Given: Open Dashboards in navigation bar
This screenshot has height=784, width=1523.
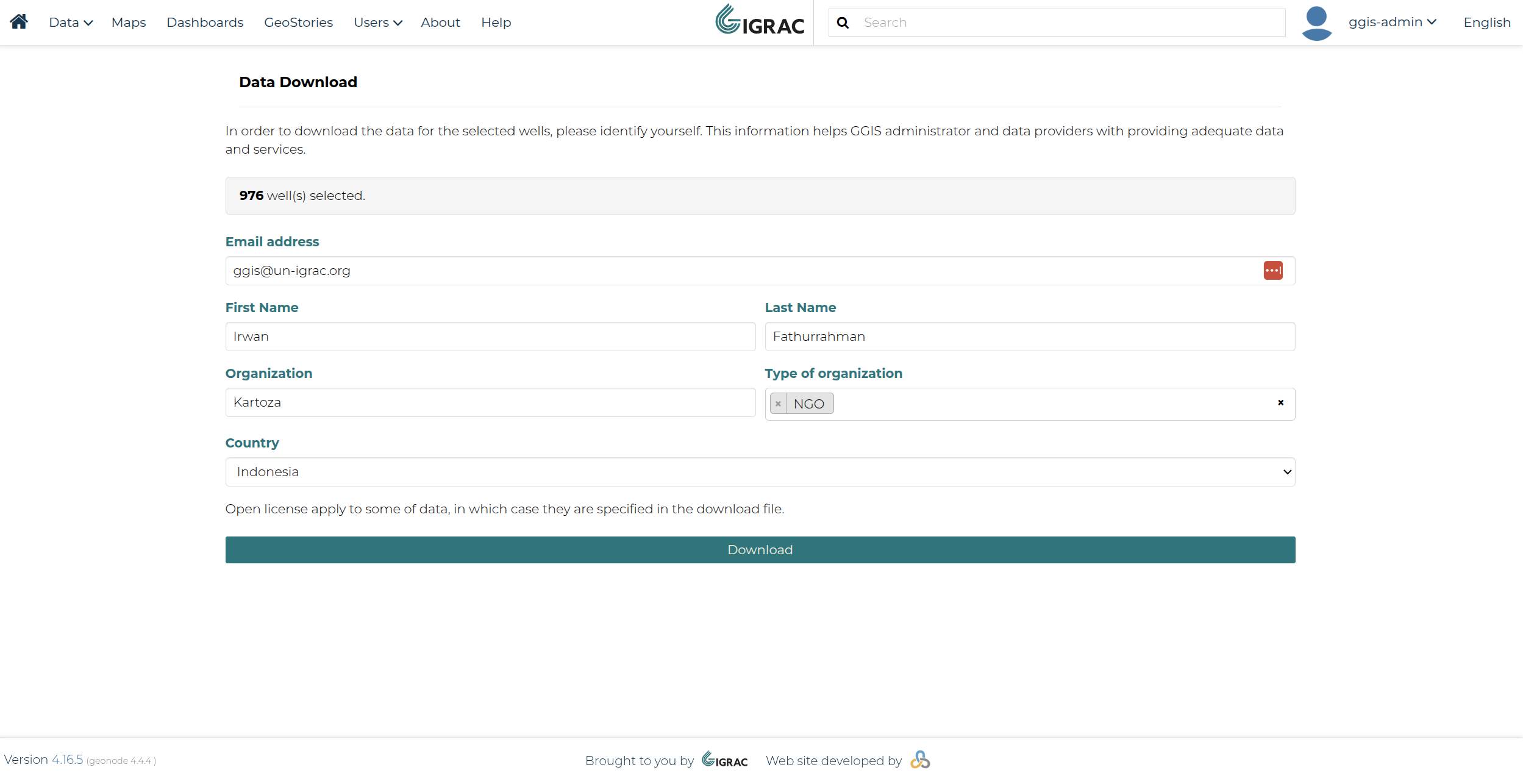Looking at the screenshot, I should pyautogui.click(x=205, y=23).
